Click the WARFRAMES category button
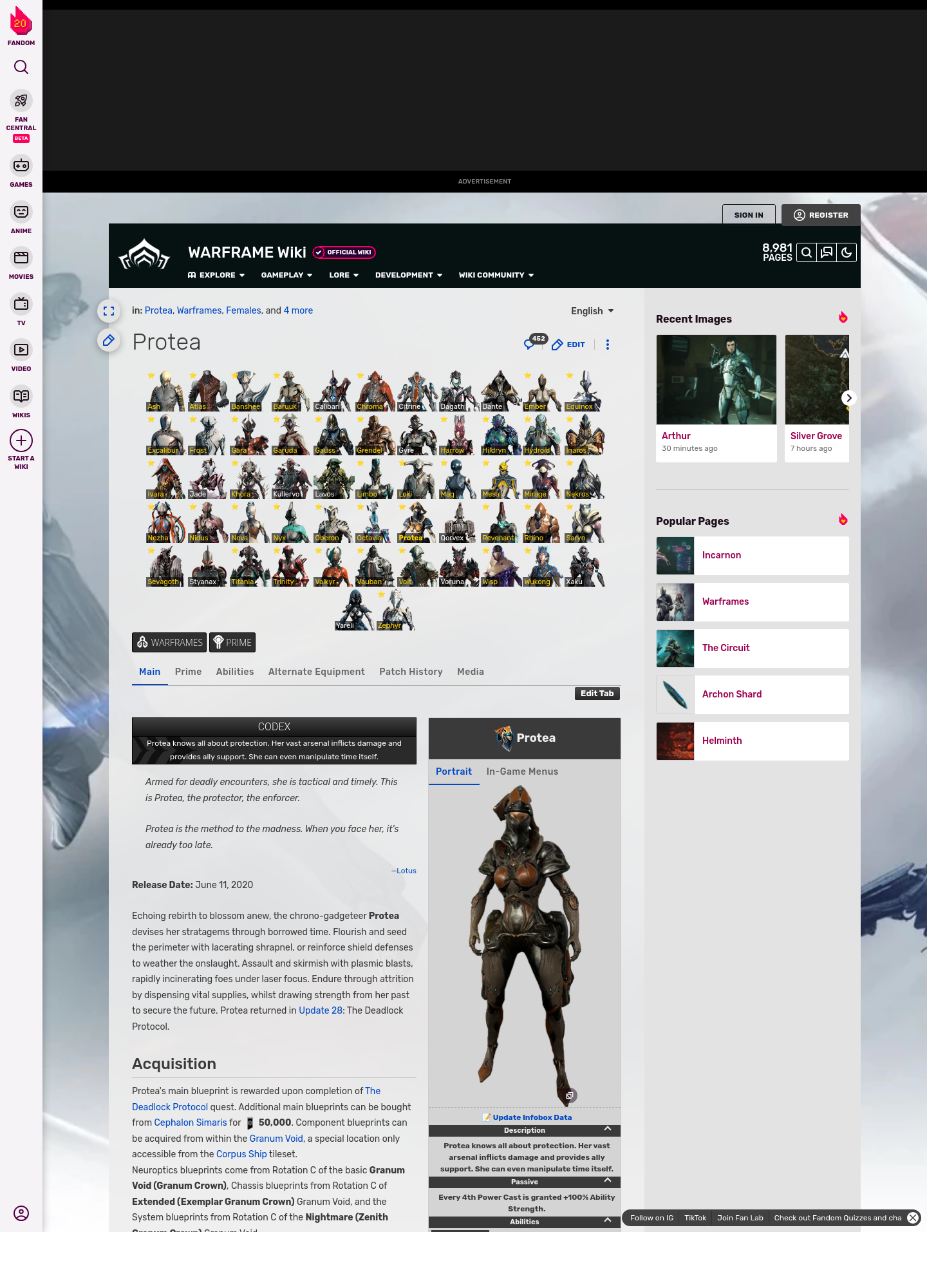The height and width of the screenshot is (1288, 927). pos(169,643)
